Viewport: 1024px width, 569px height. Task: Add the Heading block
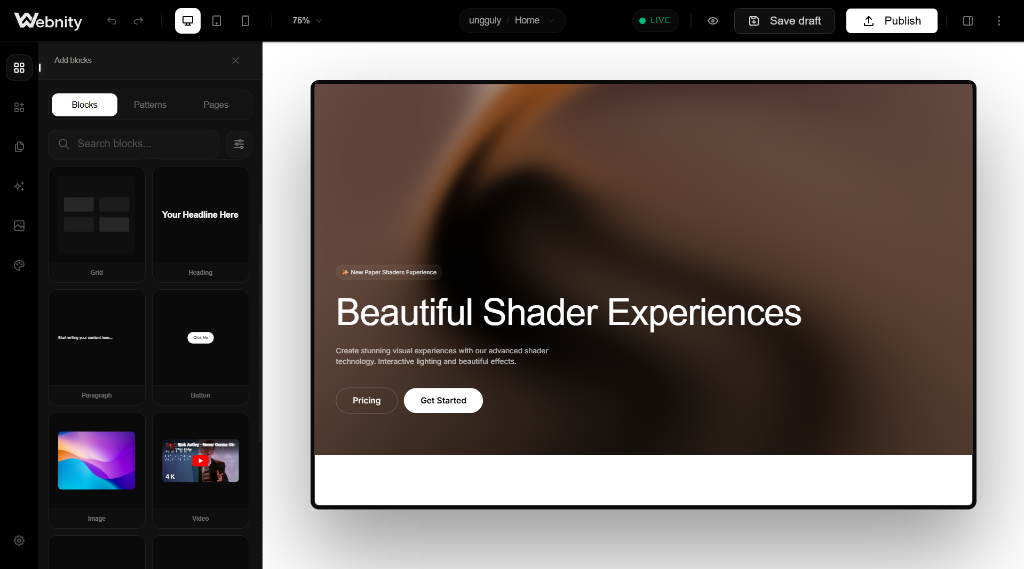click(x=200, y=224)
